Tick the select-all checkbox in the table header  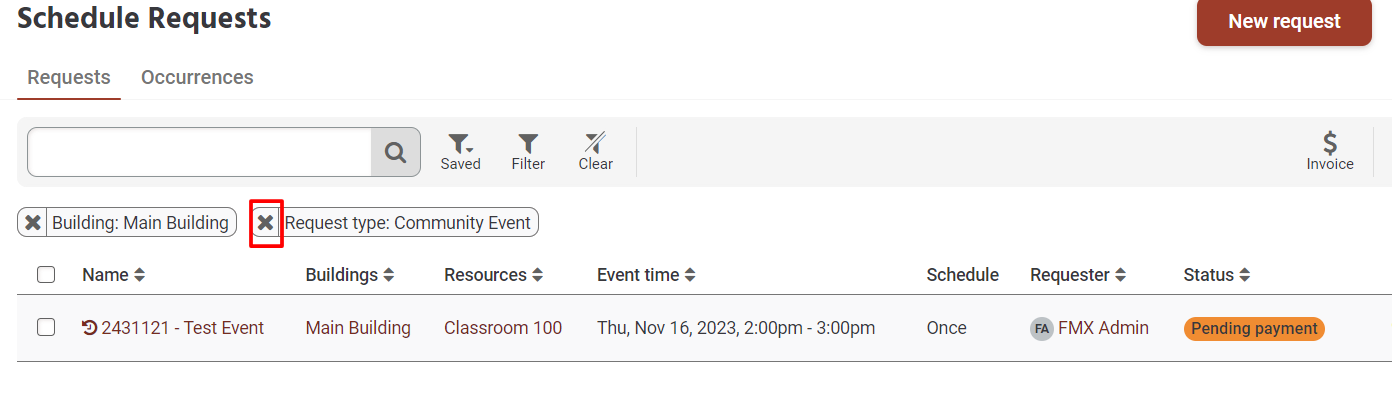pos(46,274)
